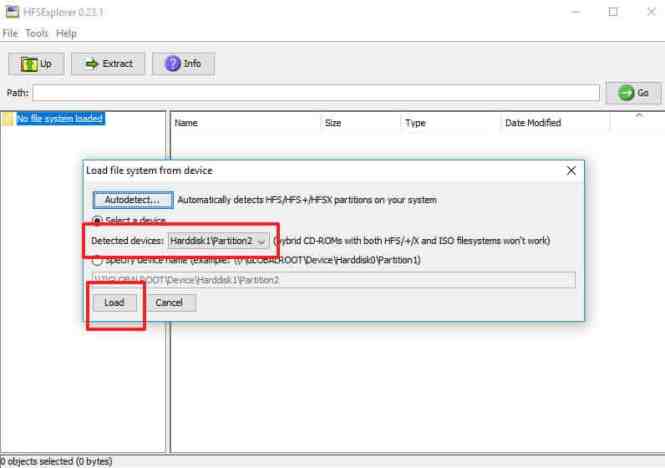Click the Load button
665x468 pixels.
click(x=115, y=303)
